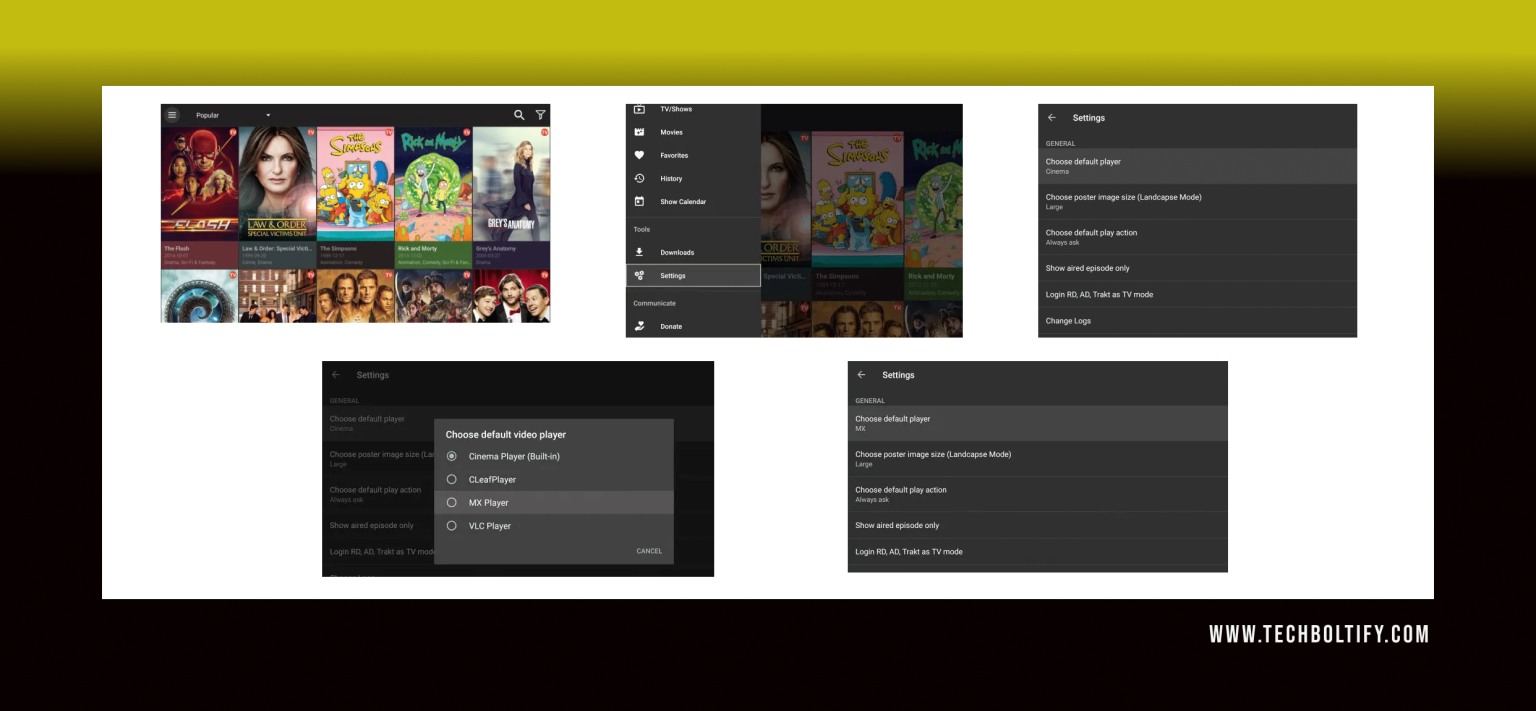
Task: Choose MX Player as default video player
Action: [451, 502]
